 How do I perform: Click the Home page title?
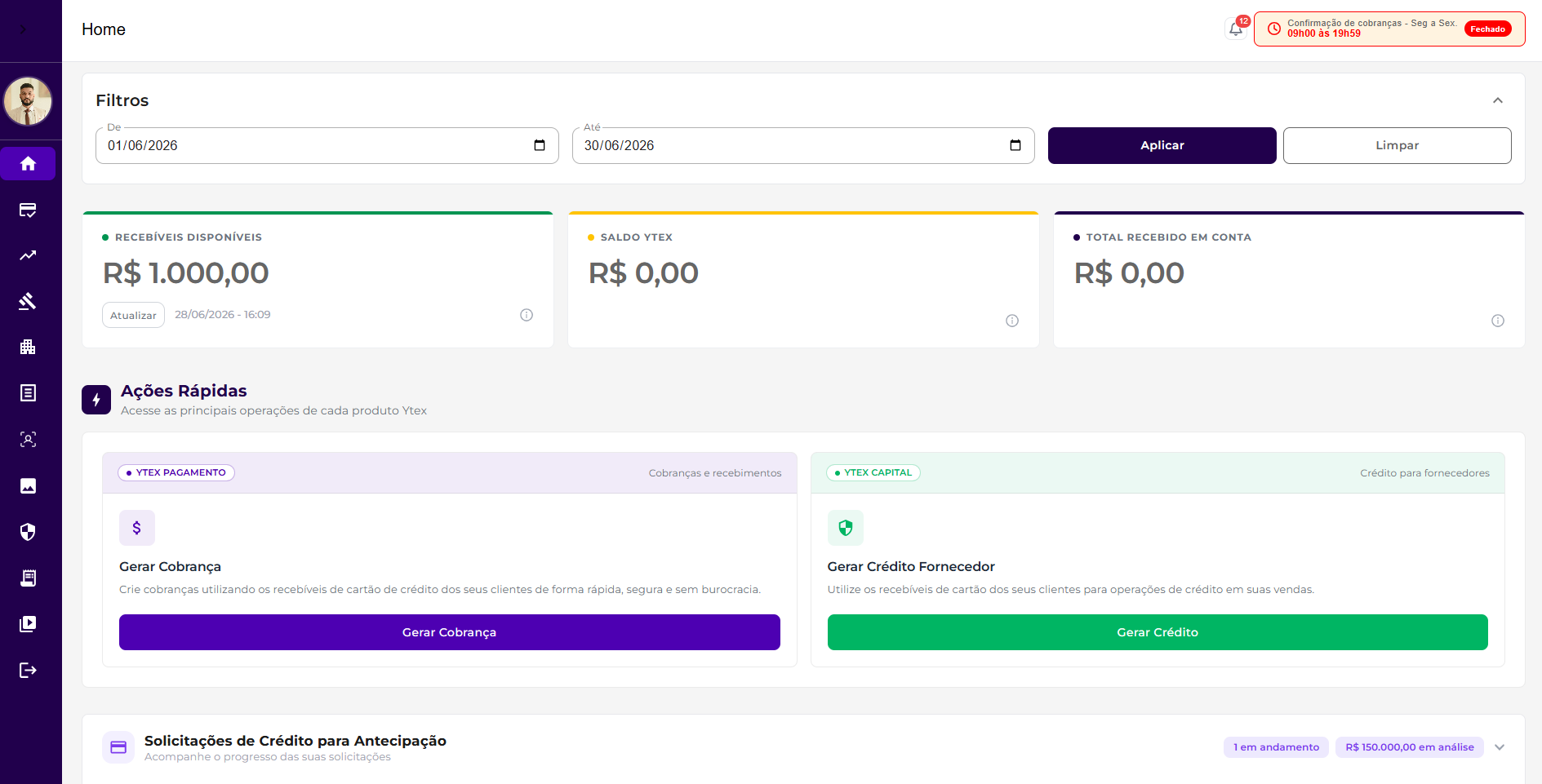[104, 29]
